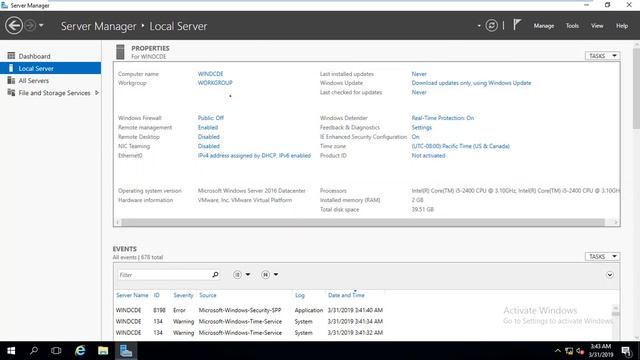Click the network tray icon
Screen dimensions: 640x360
coord(569,351)
